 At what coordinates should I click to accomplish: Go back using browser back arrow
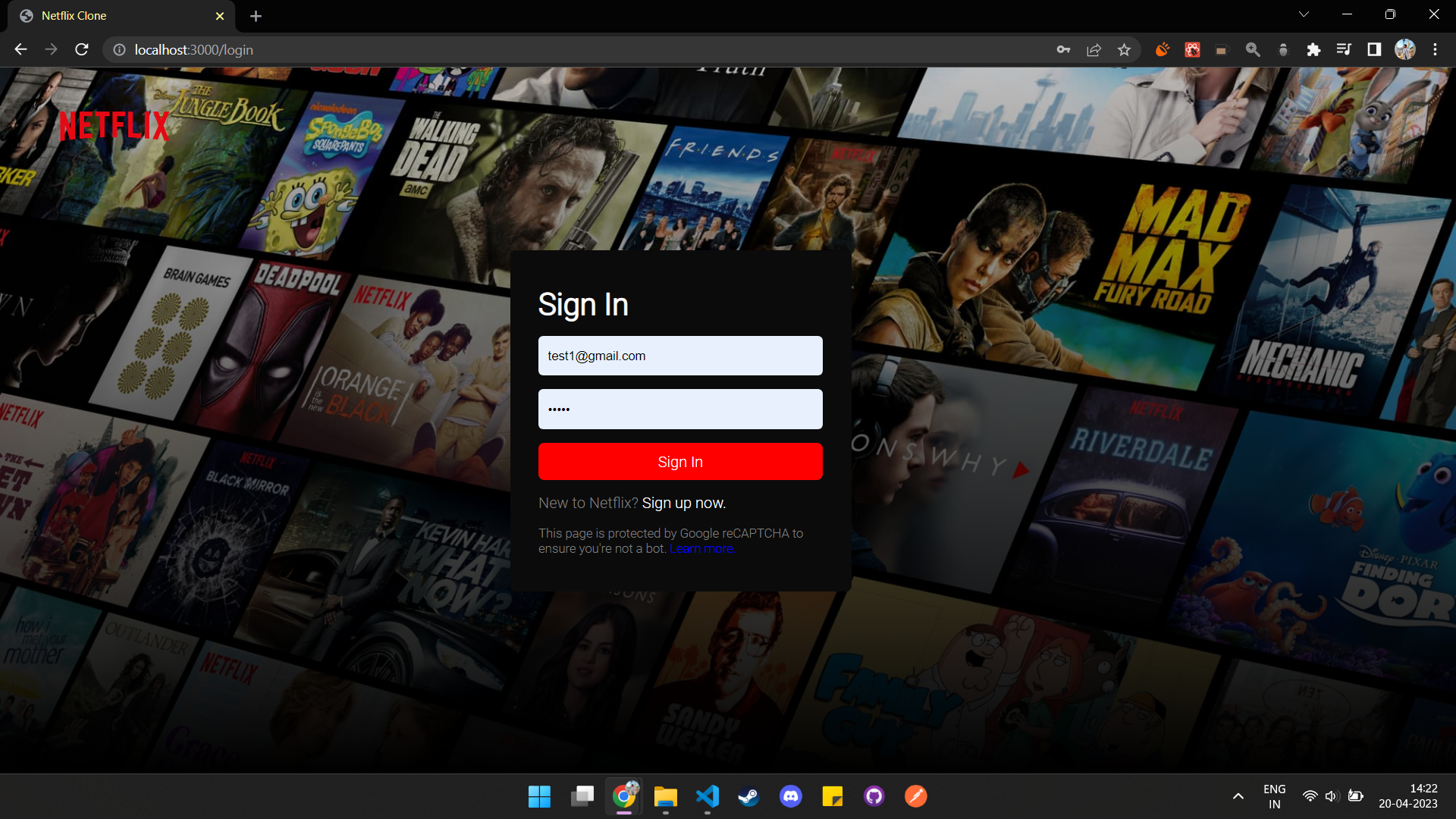click(20, 49)
